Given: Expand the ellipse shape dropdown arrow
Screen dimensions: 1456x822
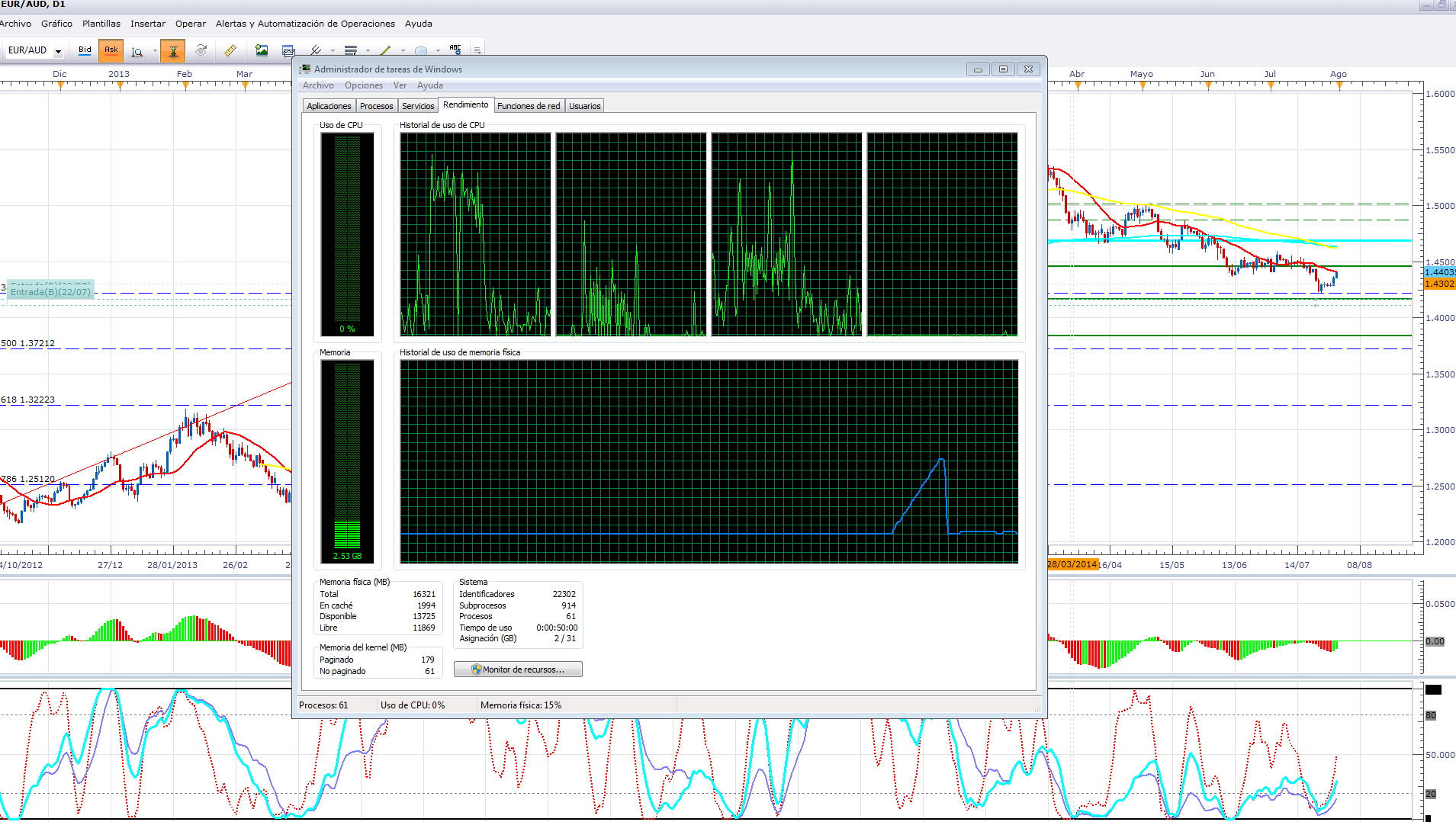Looking at the screenshot, I should coord(438,51).
